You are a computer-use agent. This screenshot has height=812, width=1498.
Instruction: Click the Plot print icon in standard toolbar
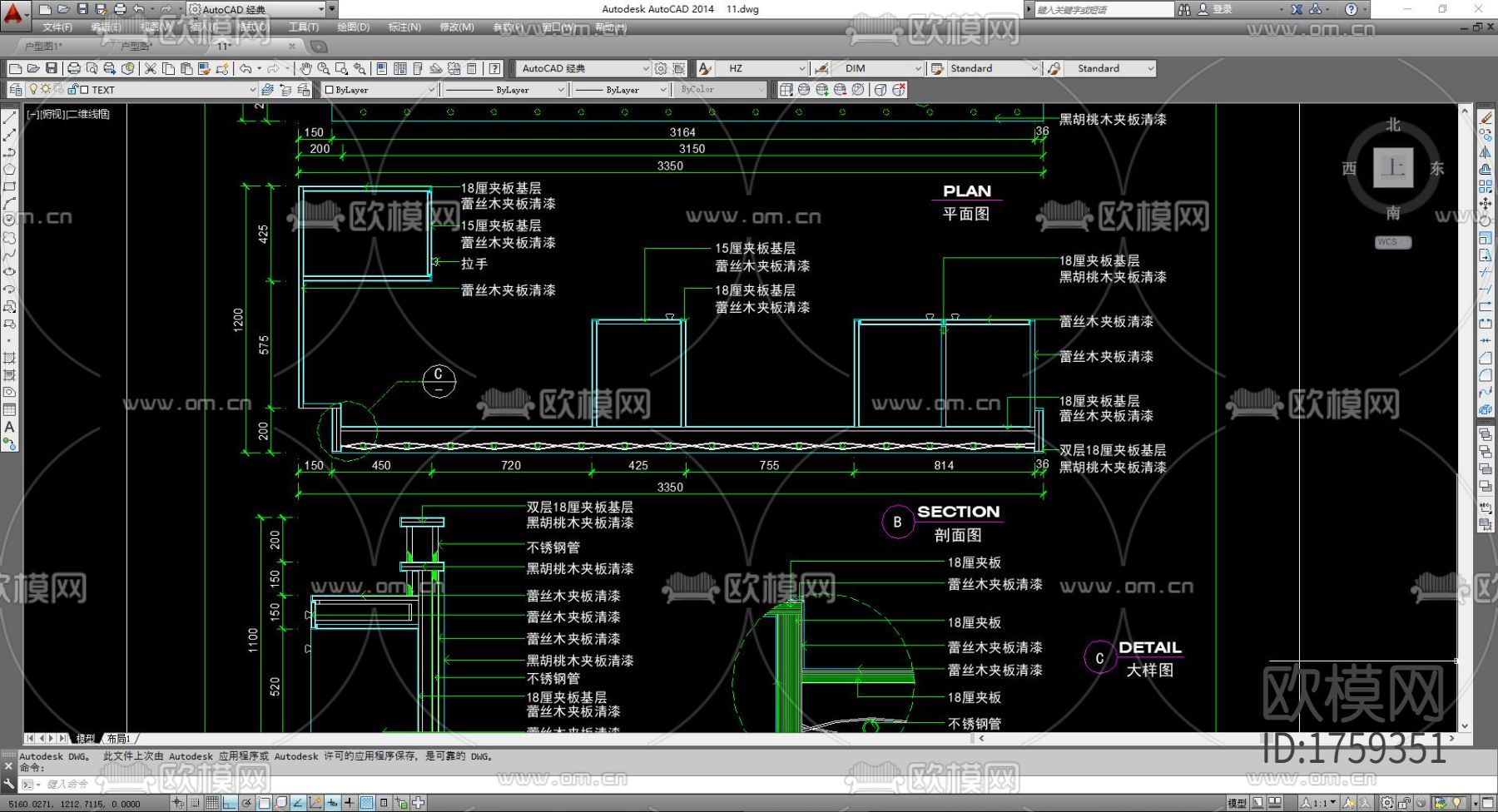pyautogui.click(x=74, y=68)
